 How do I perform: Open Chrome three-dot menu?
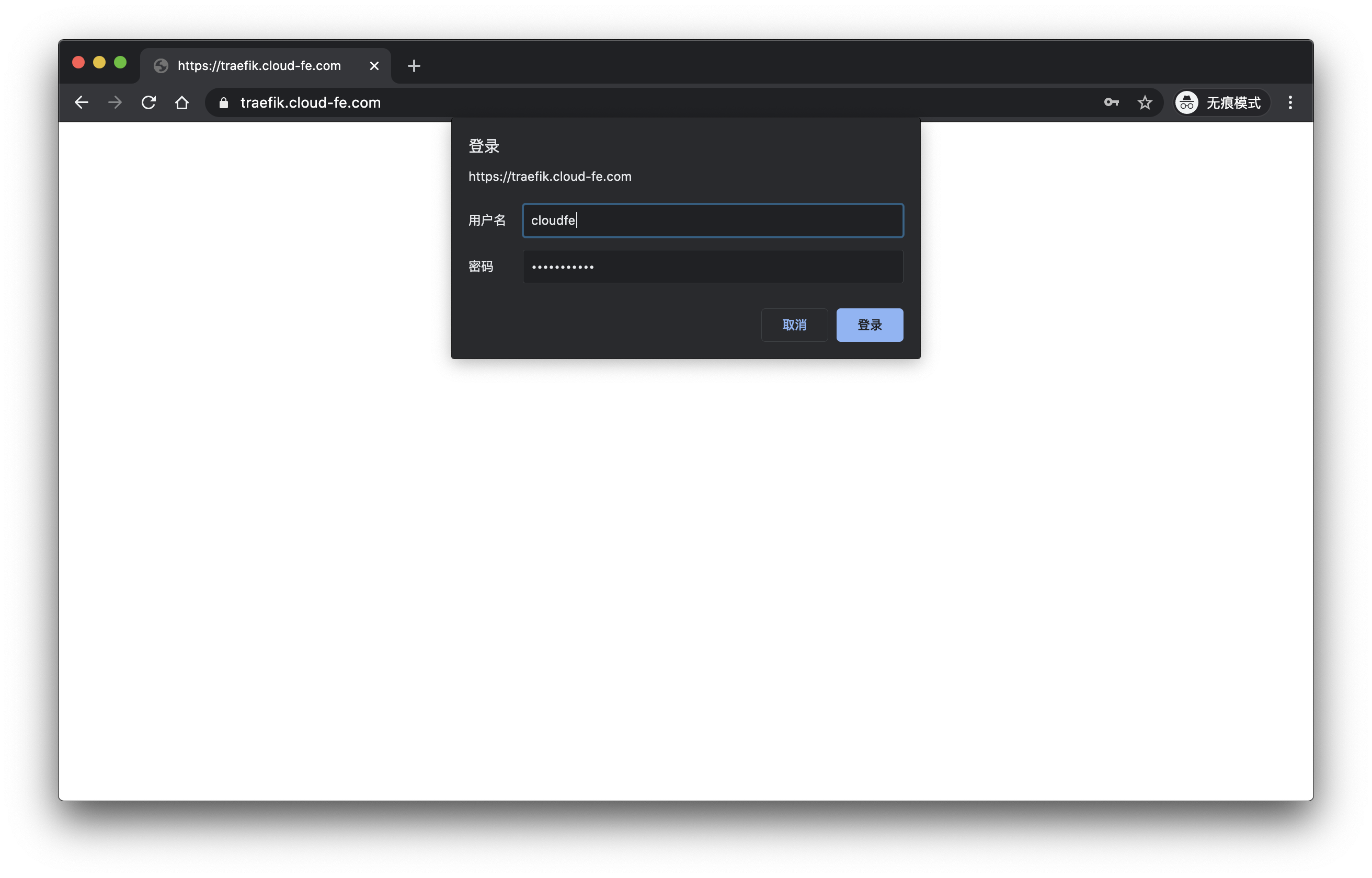(1290, 102)
